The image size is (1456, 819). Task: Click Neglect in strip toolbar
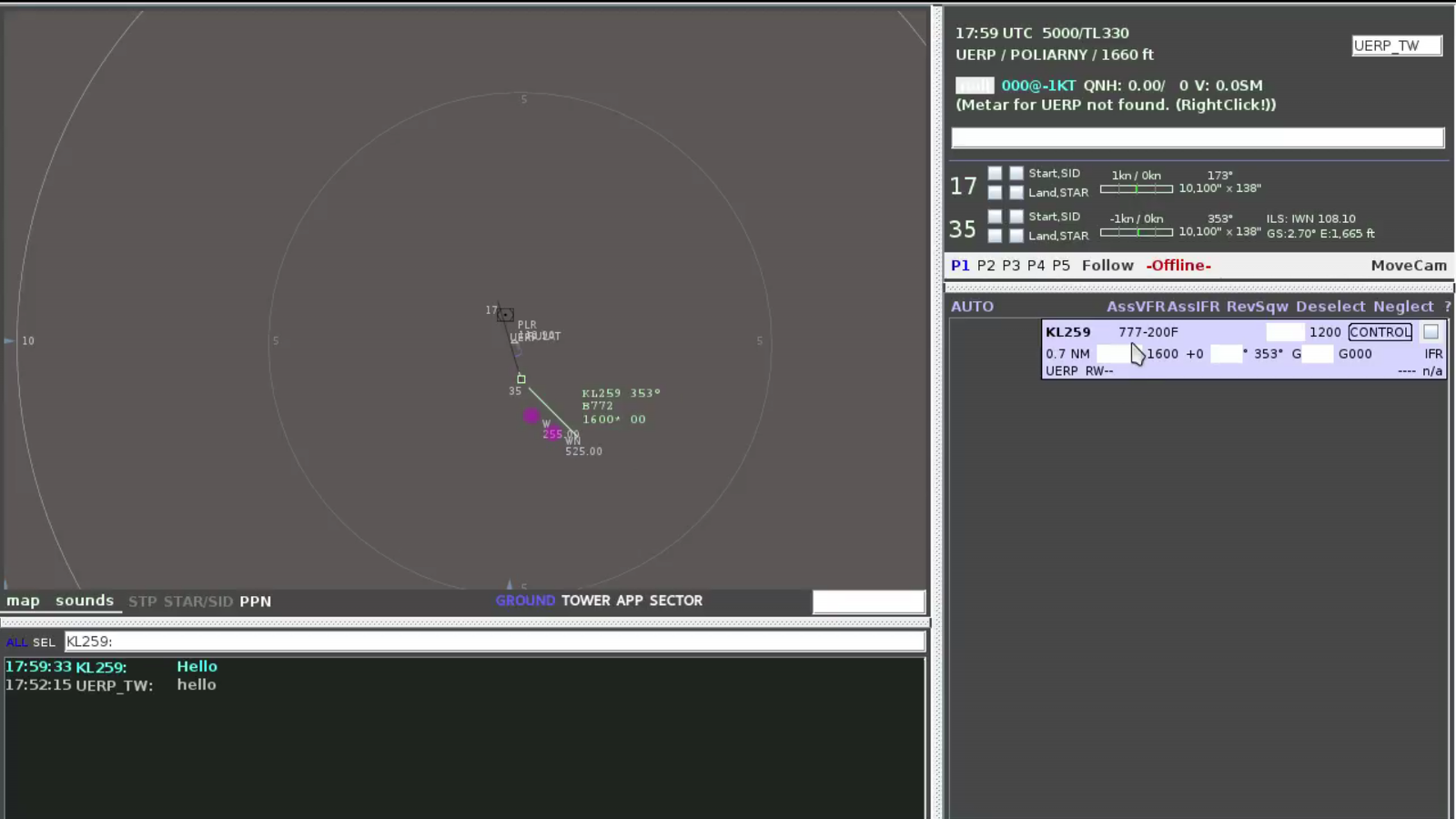pyautogui.click(x=1403, y=307)
